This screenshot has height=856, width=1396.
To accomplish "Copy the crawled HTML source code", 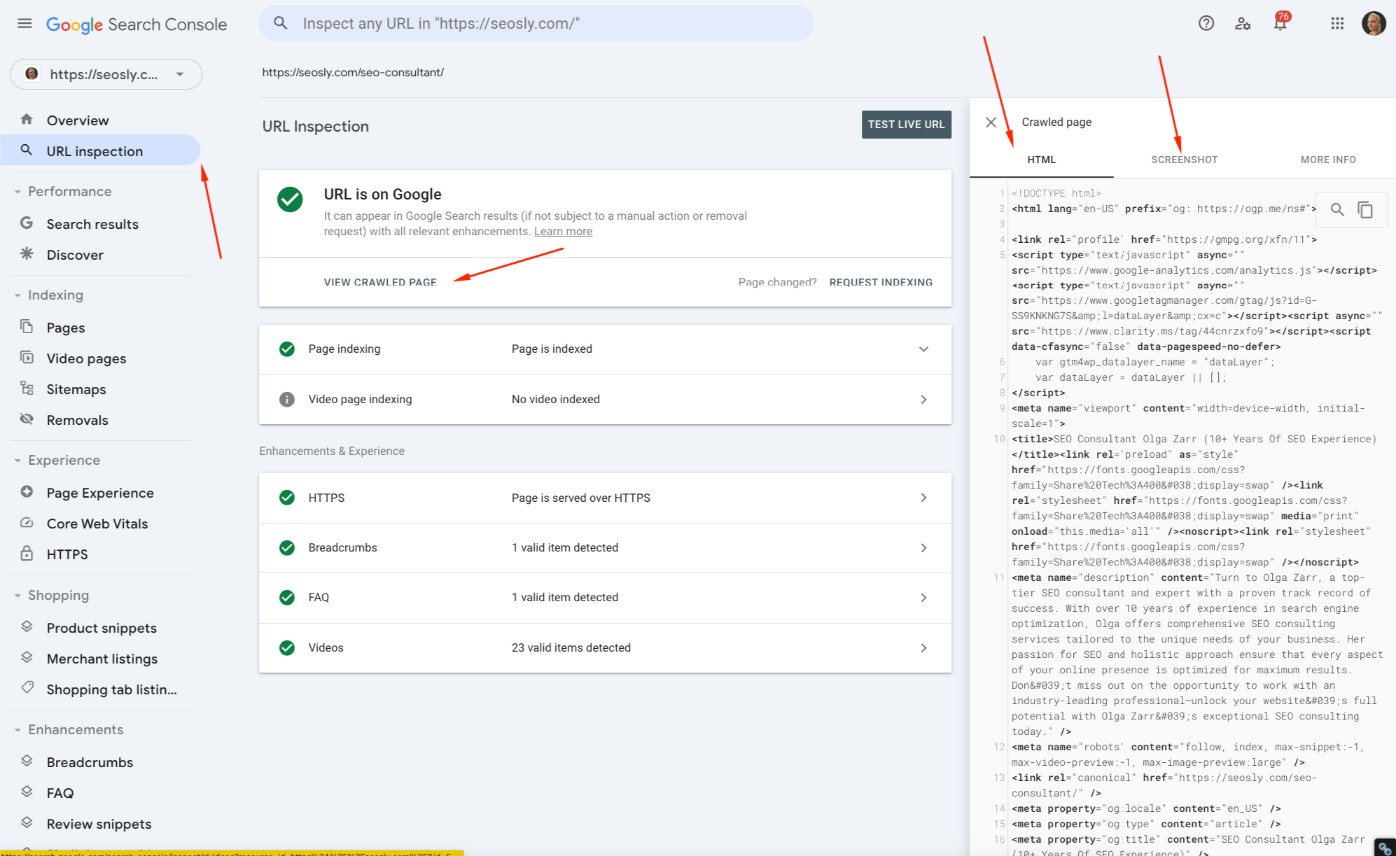I will [1363, 210].
